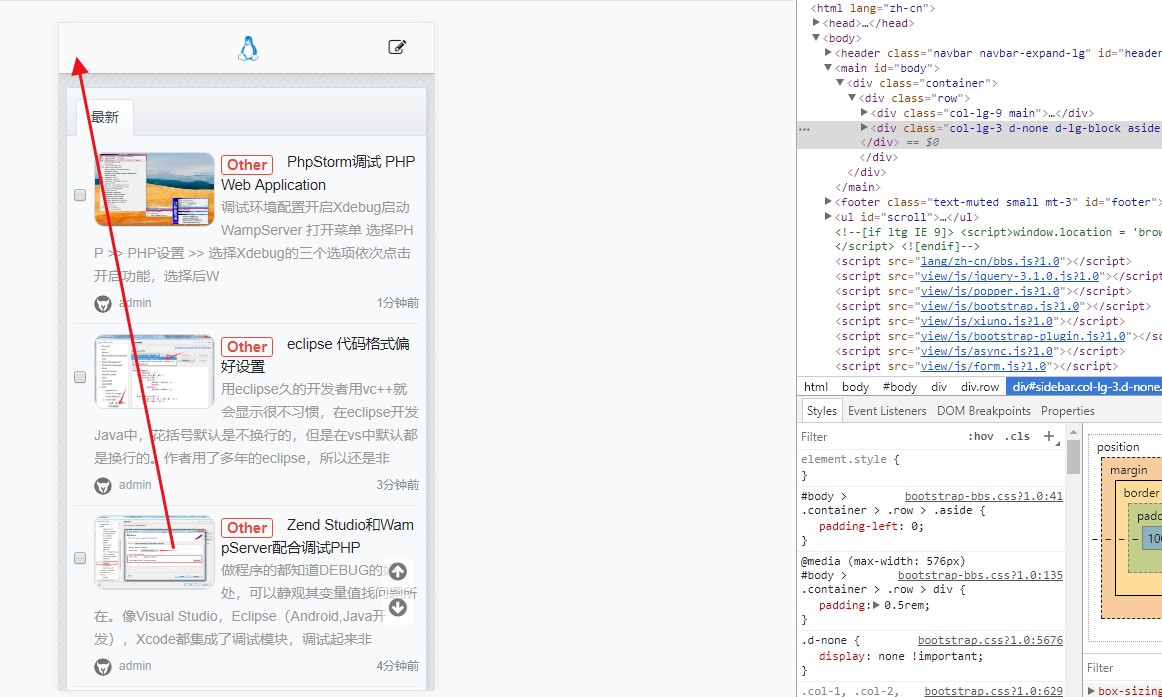This screenshot has width=1162, height=697.
Task: Open the bootstrap.css?1.0:5676 source link
Action: [990, 640]
